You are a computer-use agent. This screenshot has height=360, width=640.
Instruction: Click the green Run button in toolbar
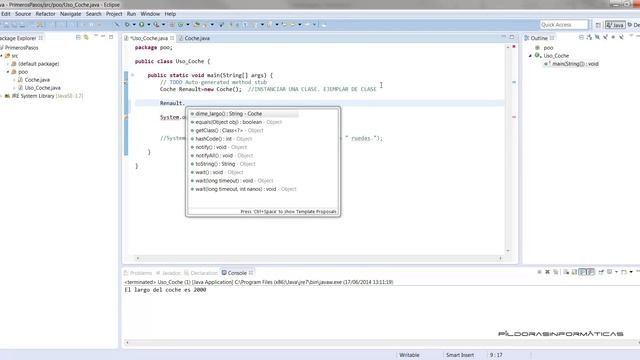point(142,24)
